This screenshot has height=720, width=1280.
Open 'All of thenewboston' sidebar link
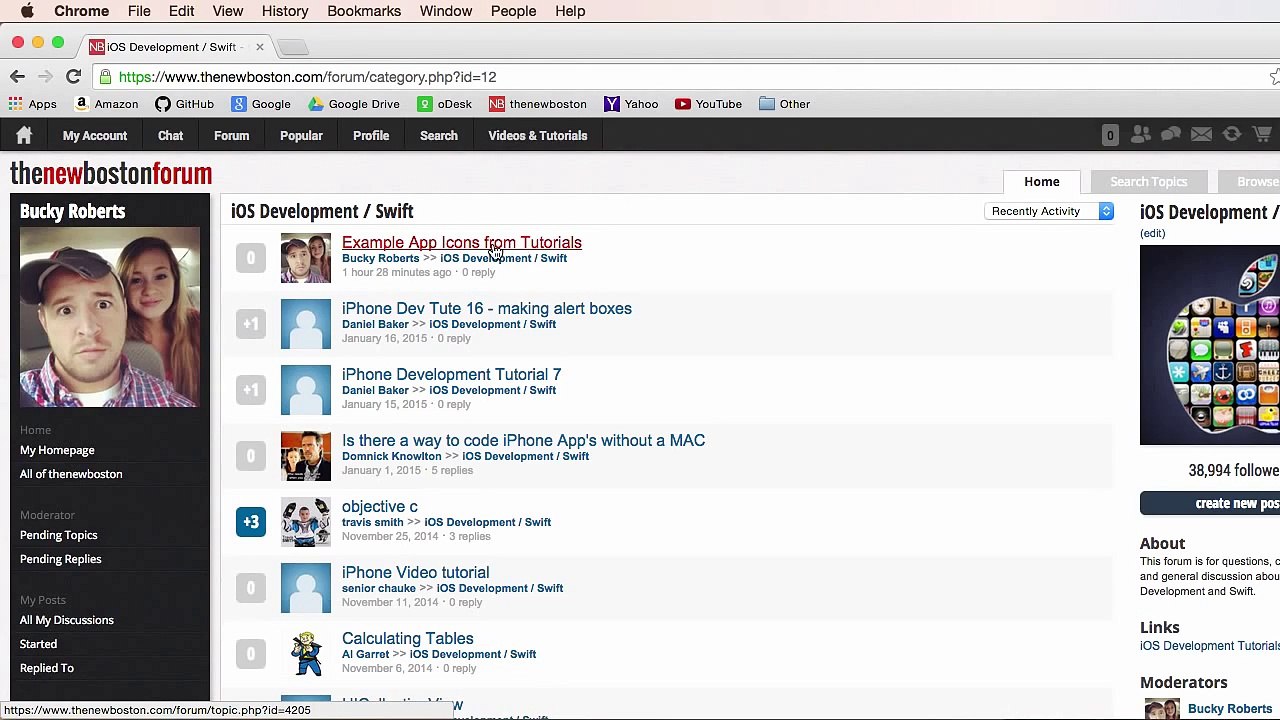[x=71, y=474]
